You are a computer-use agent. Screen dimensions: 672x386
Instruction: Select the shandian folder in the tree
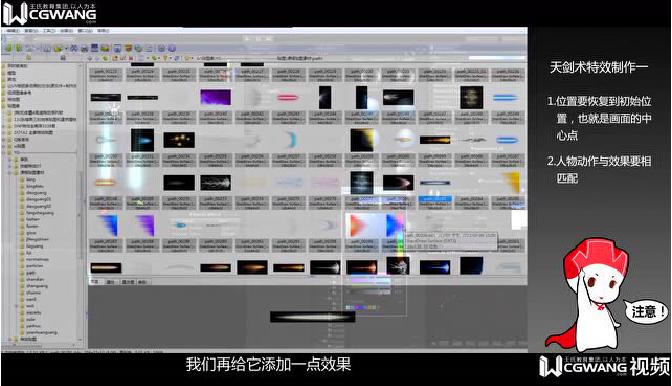pos(35,279)
